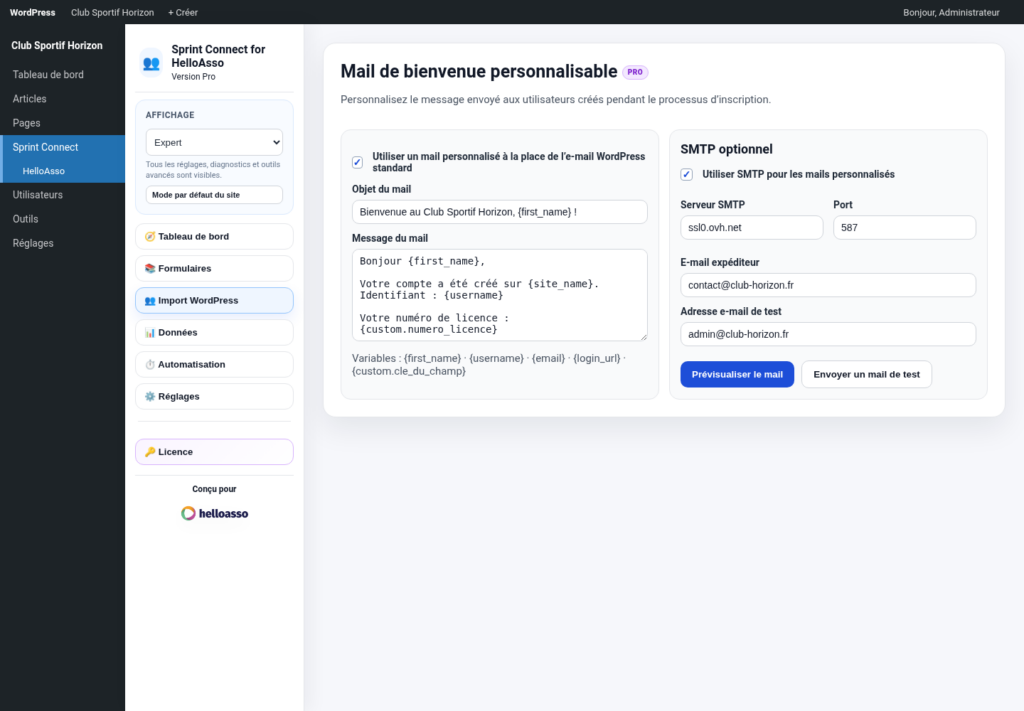This screenshot has height=711, width=1024.
Task: Click + Créer in the admin bar
Action: (183, 12)
